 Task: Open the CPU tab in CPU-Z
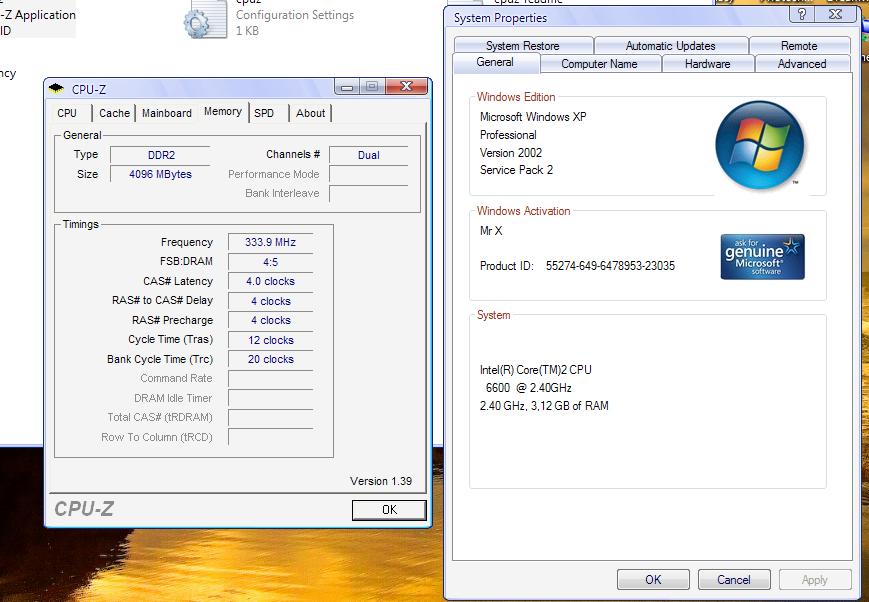[67, 113]
